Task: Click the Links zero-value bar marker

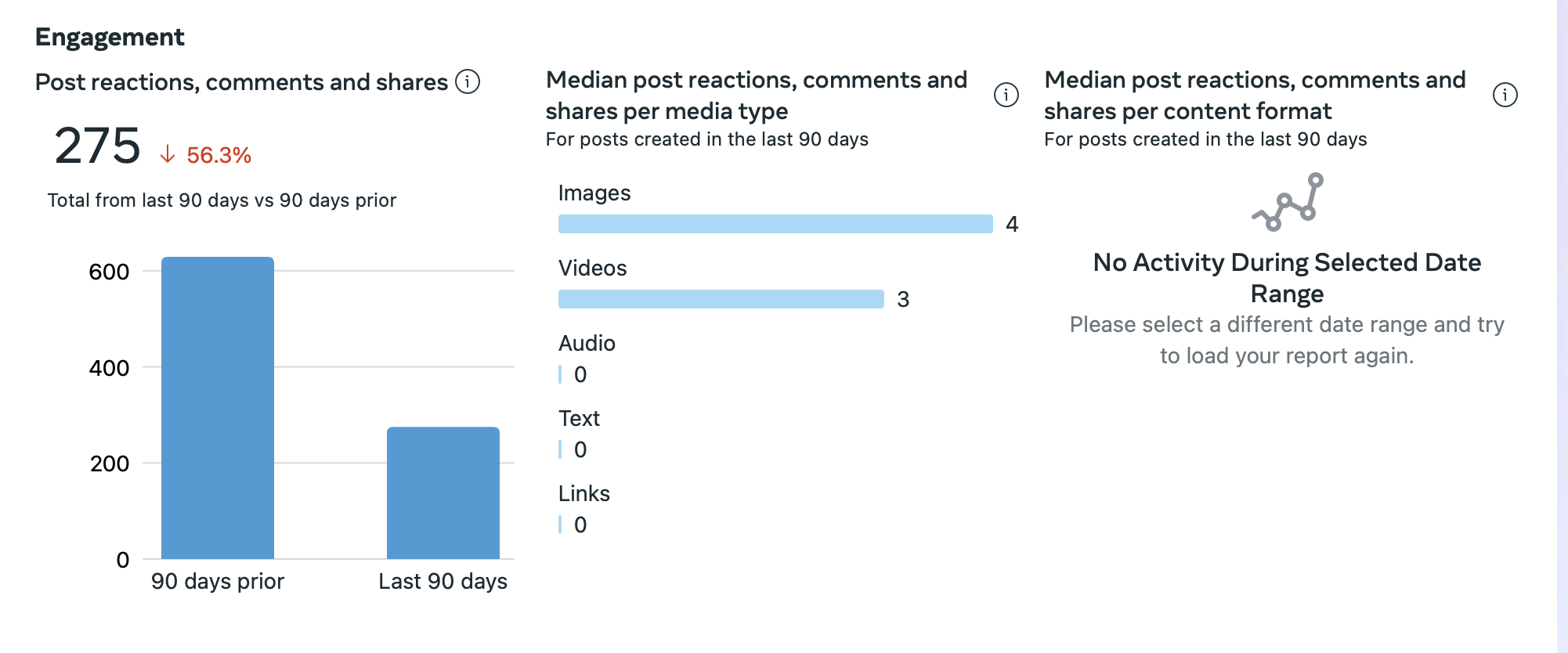Action: (x=561, y=525)
